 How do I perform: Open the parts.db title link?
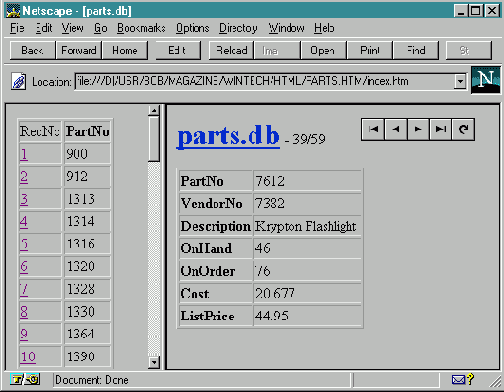[228, 136]
